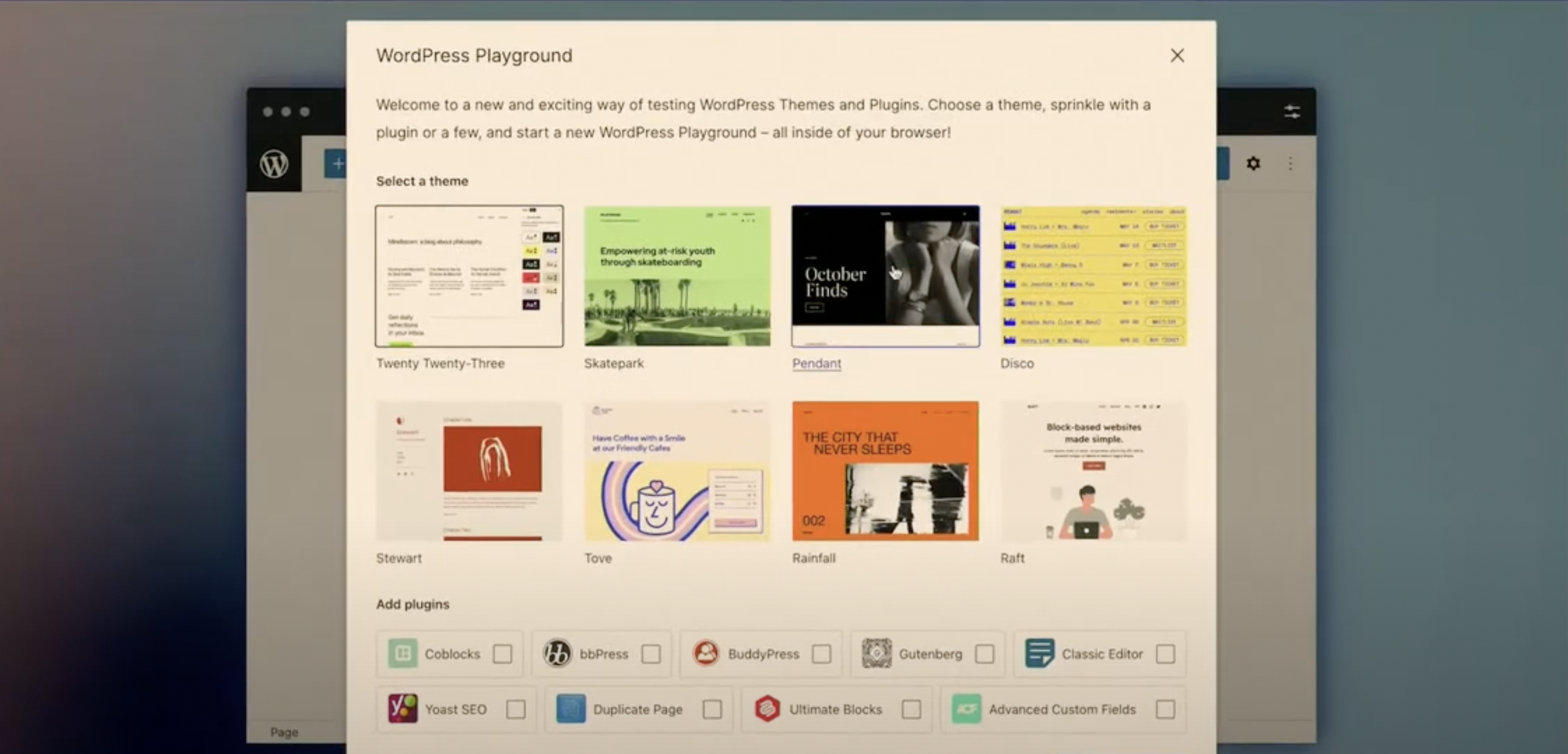Click the blue plus block inserter

[337, 164]
